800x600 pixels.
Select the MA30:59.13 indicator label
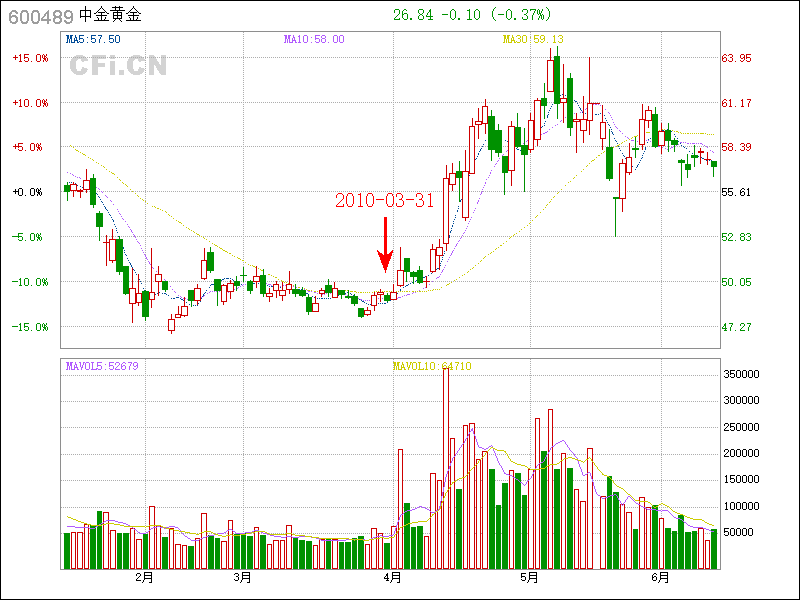[x=533, y=39]
